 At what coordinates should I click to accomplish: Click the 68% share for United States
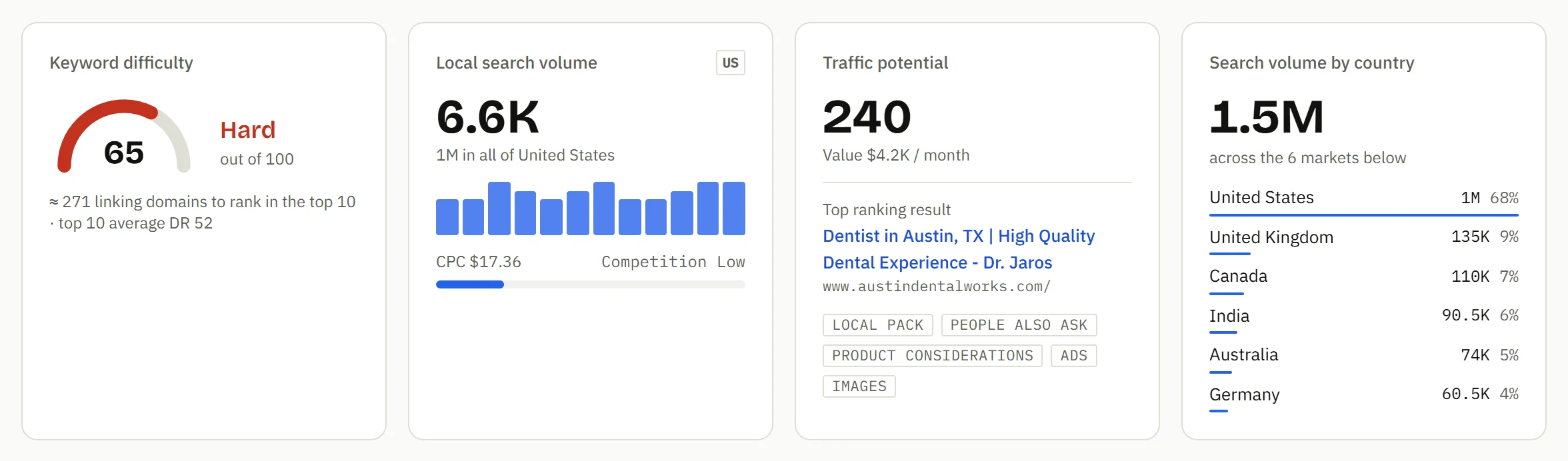pyautogui.click(x=1504, y=198)
